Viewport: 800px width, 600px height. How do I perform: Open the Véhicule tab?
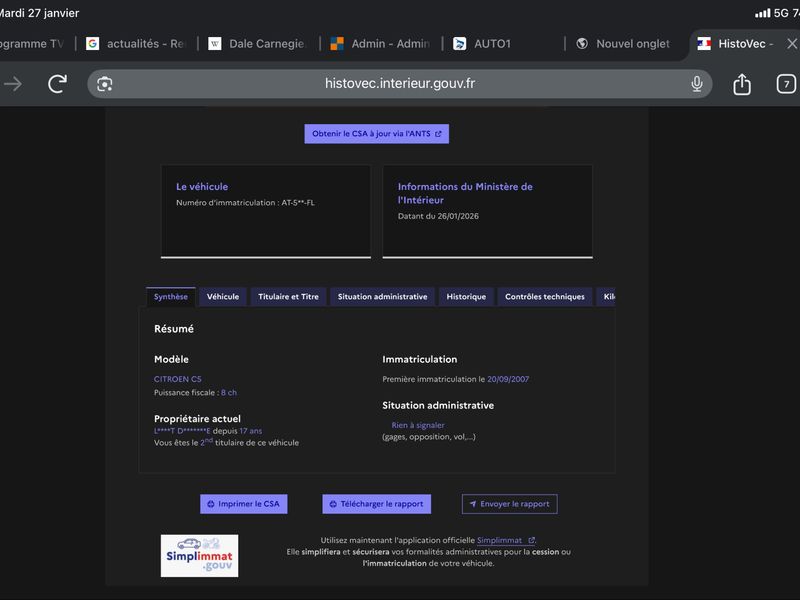pos(222,296)
